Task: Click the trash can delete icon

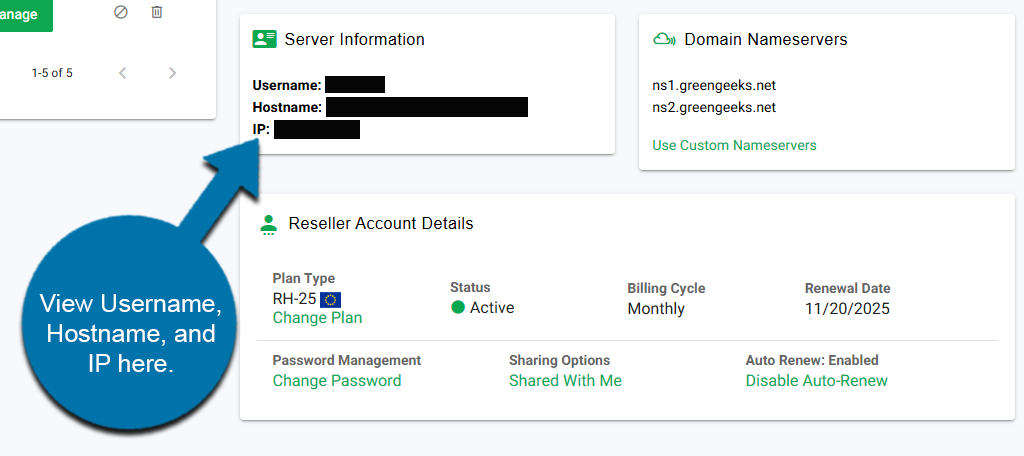Action: [157, 12]
